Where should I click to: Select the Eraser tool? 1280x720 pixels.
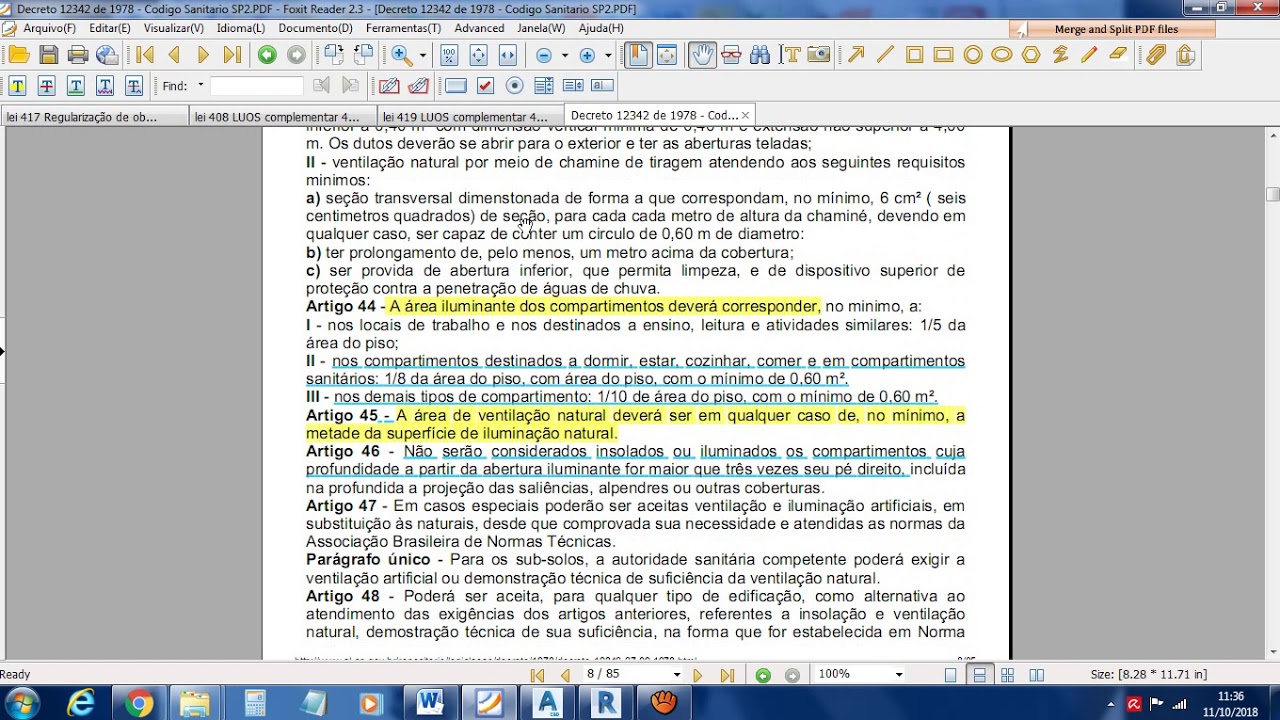click(1118, 55)
